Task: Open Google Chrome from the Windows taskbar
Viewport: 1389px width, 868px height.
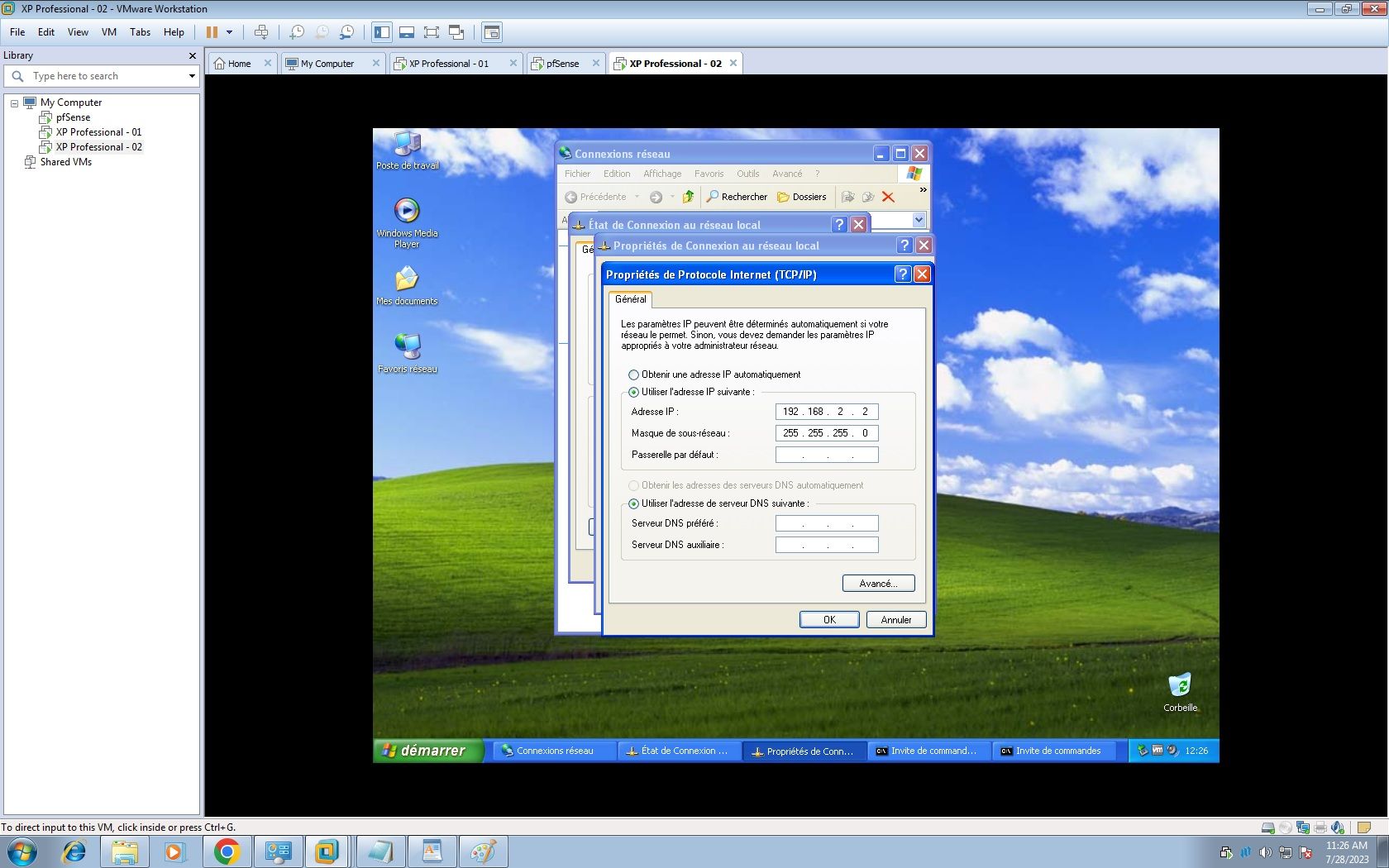Action: coord(227,851)
